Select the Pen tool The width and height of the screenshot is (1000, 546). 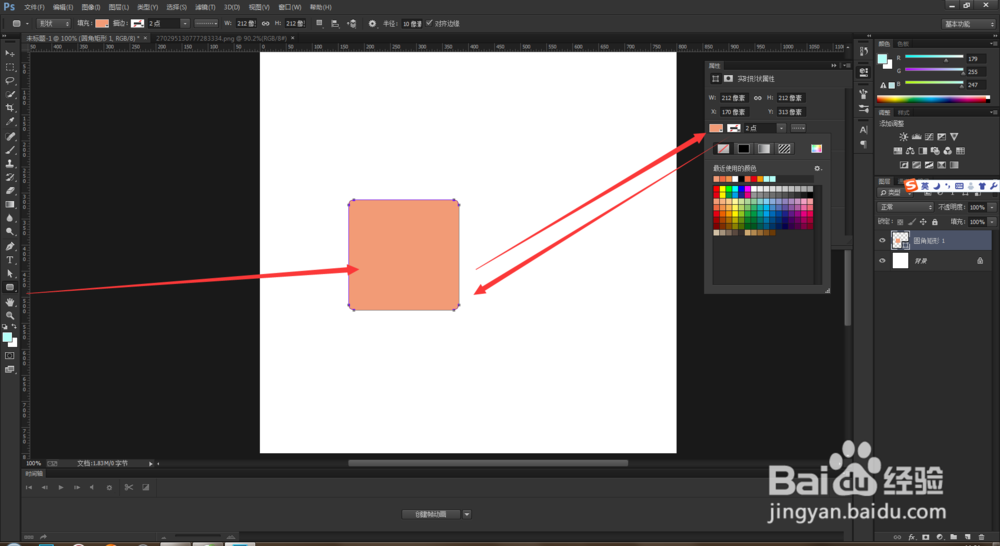[10, 246]
